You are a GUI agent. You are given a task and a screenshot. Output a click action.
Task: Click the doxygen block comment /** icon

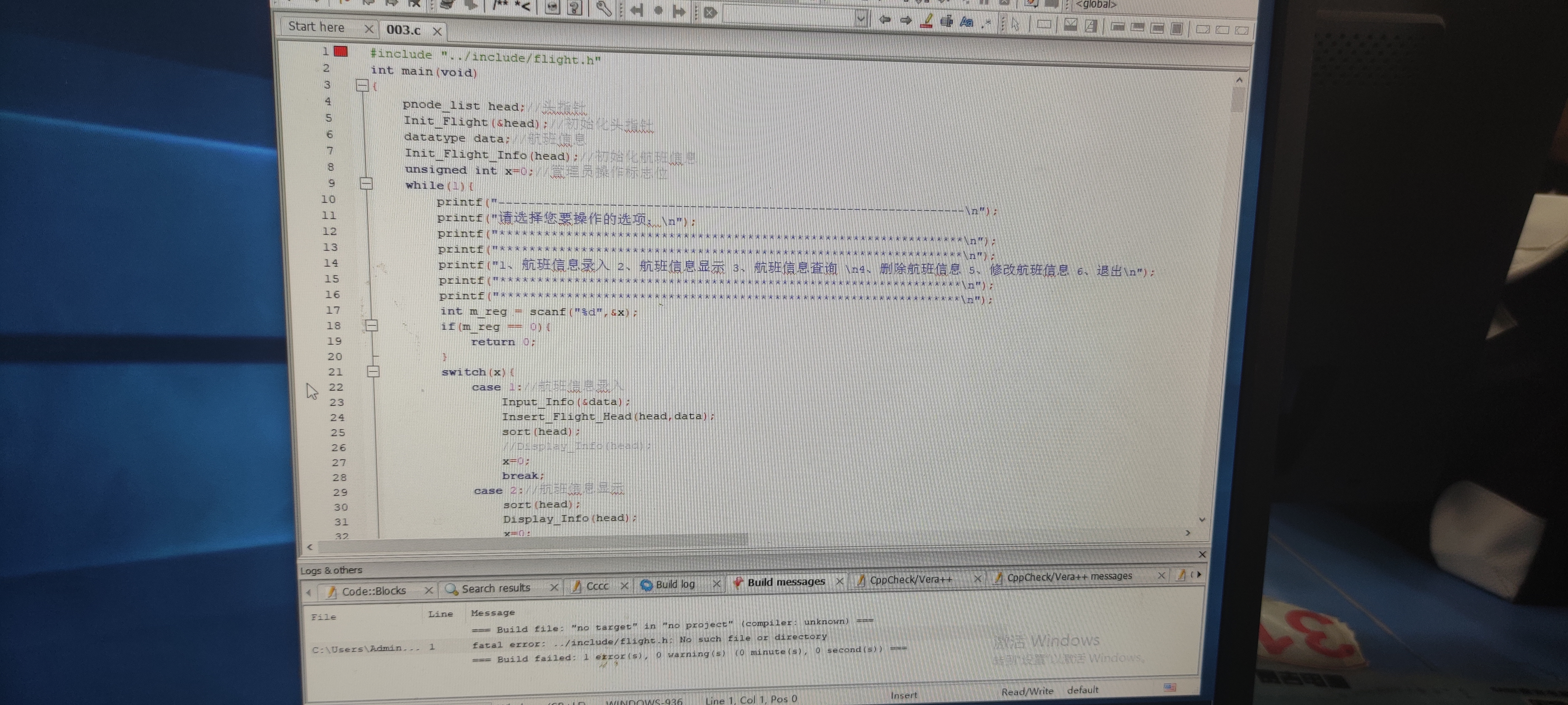coord(501,6)
